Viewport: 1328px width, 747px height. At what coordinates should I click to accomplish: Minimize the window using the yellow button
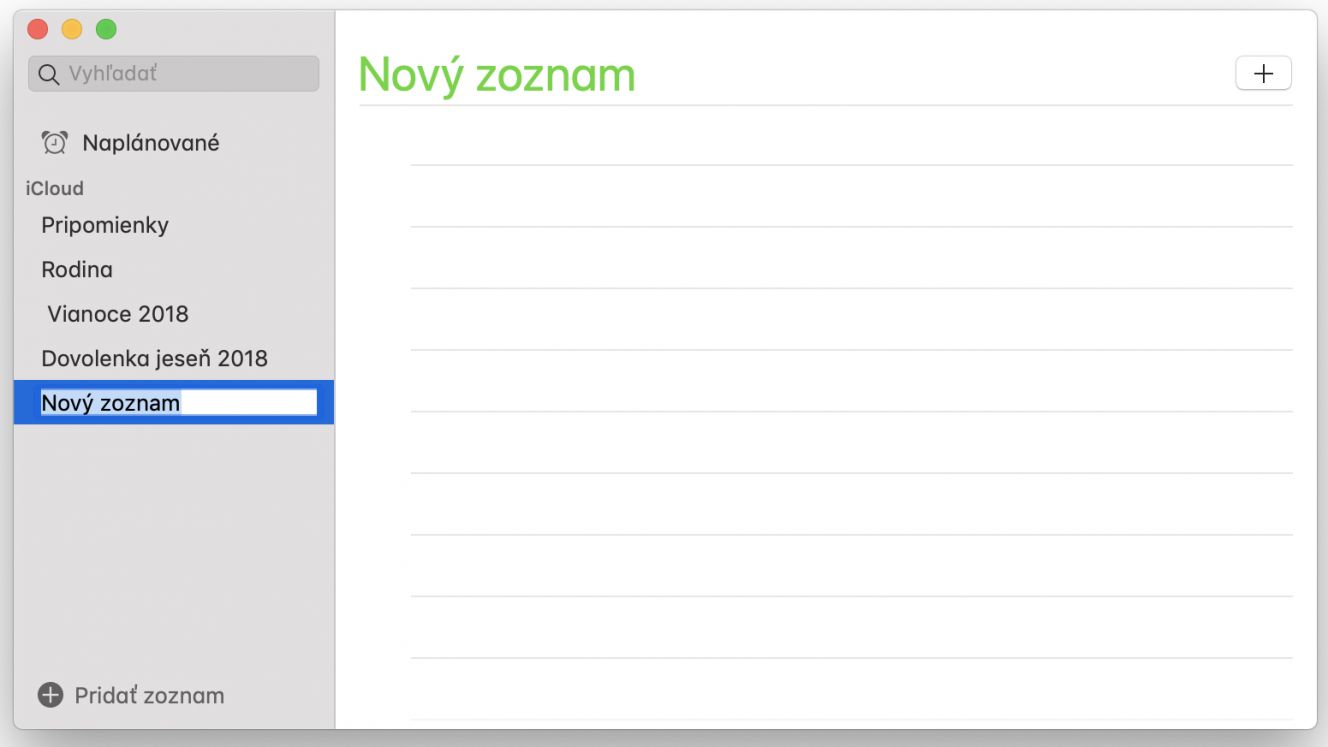coord(72,29)
